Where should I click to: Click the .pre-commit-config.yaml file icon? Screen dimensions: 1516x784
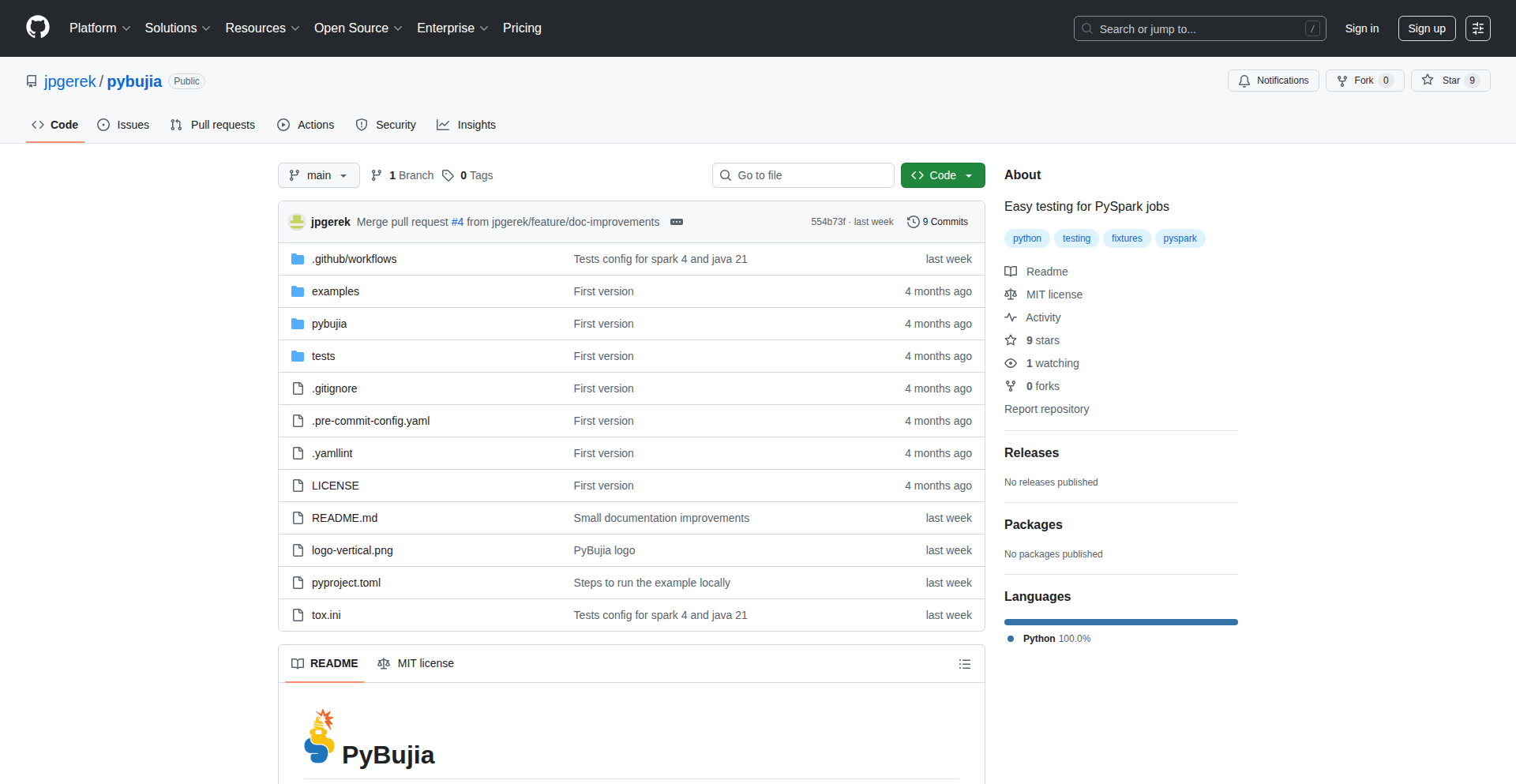click(x=298, y=421)
